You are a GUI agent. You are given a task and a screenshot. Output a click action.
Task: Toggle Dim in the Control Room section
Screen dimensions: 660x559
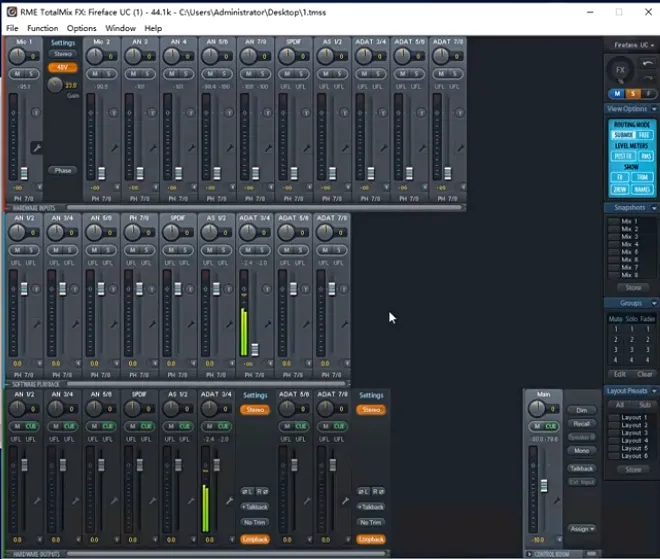(581, 410)
